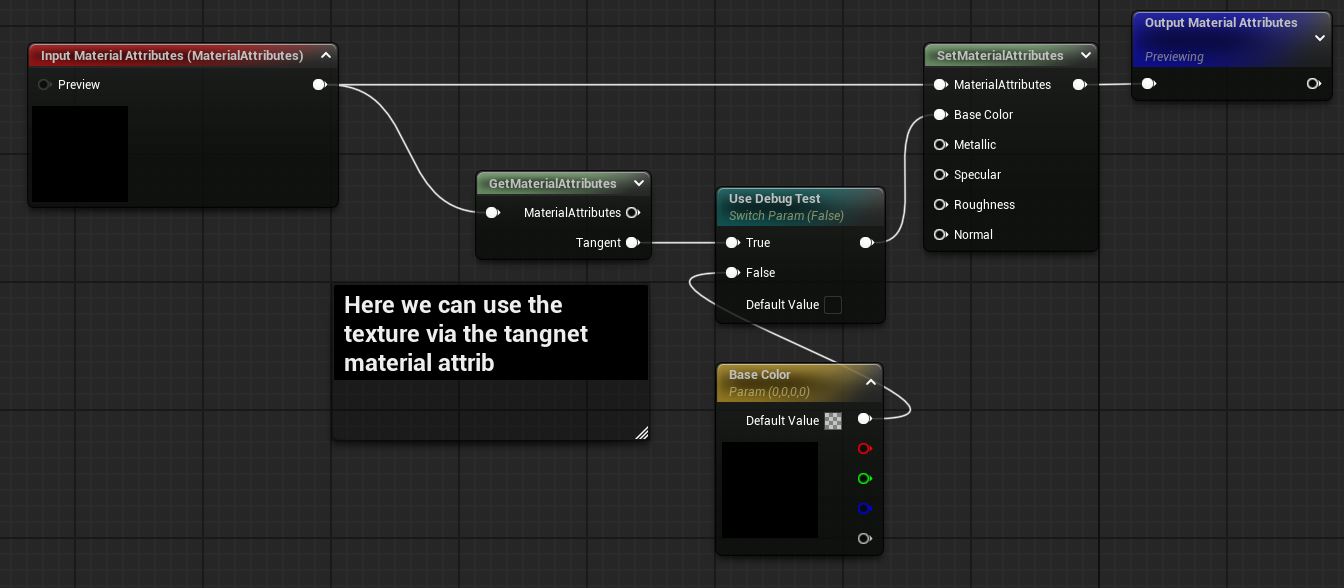Click the blue channel output pin
This screenshot has width=1344, height=588.
pyautogui.click(x=865, y=509)
